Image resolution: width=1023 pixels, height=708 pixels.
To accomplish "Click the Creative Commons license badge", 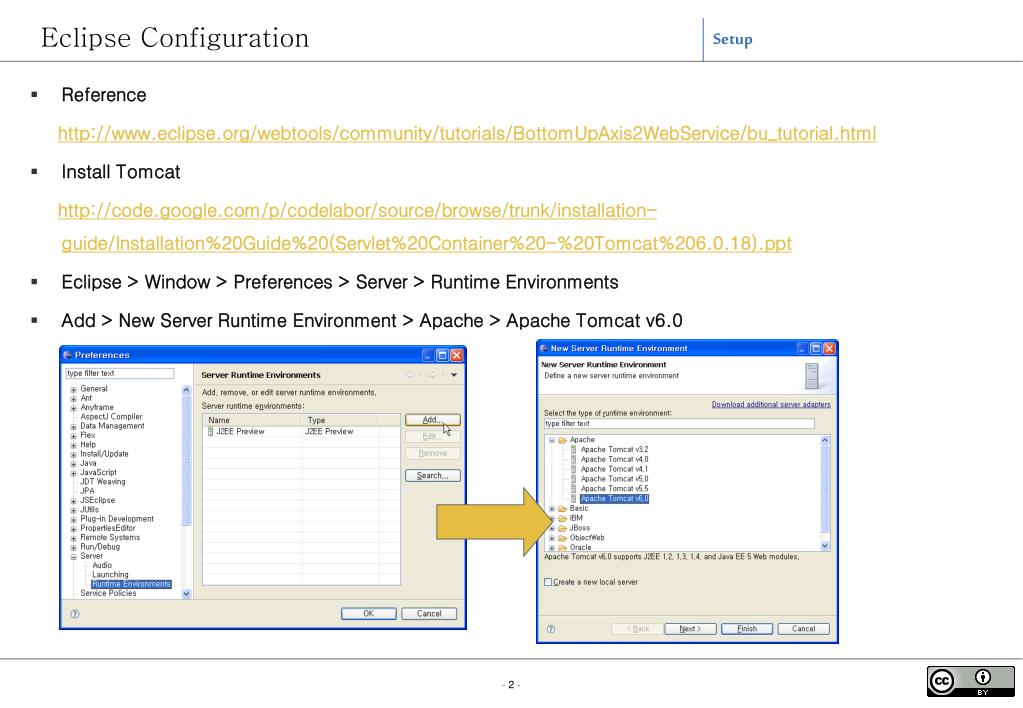I will [x=970, y=681].
